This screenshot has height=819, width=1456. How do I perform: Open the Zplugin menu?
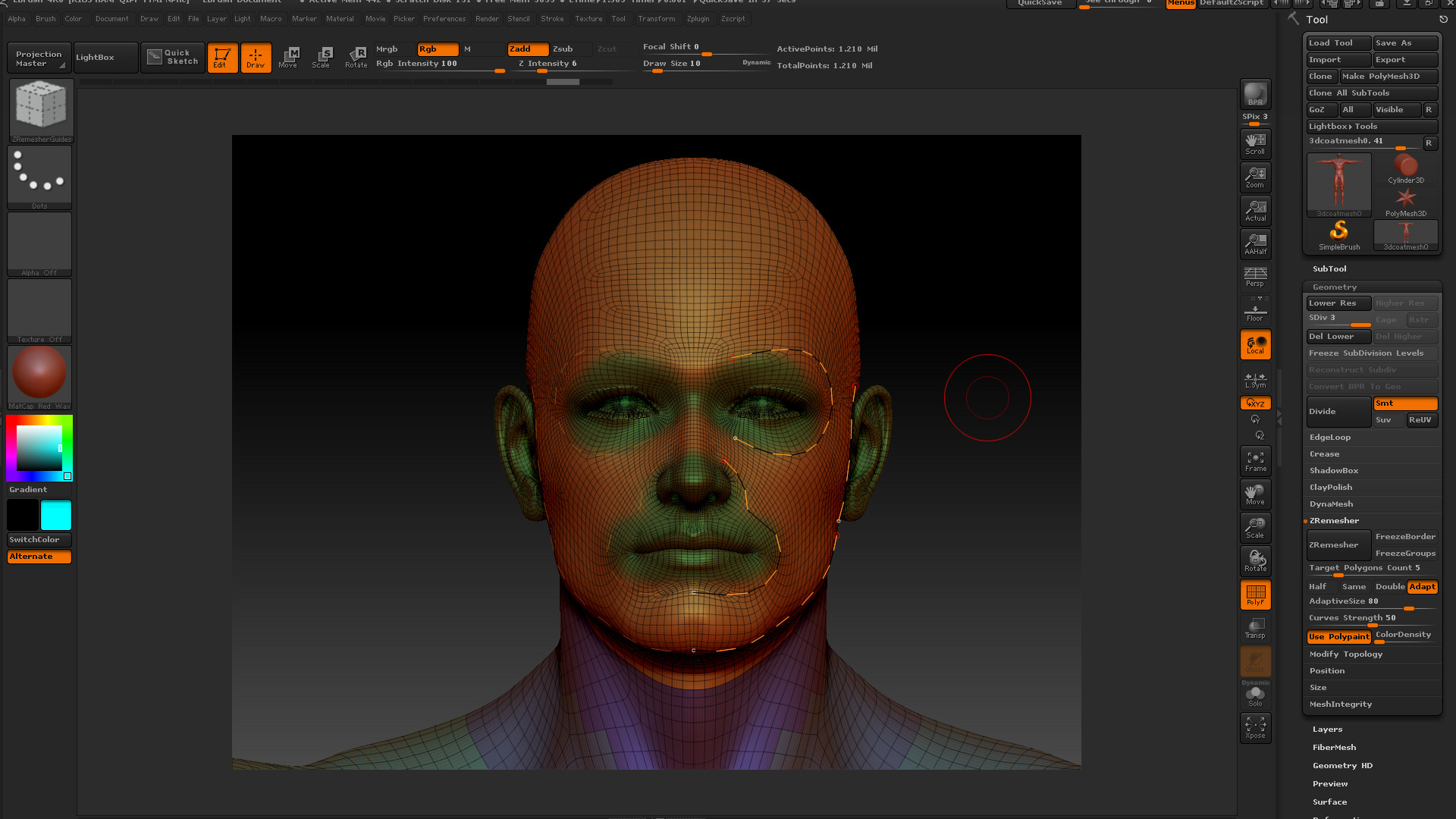698,19
